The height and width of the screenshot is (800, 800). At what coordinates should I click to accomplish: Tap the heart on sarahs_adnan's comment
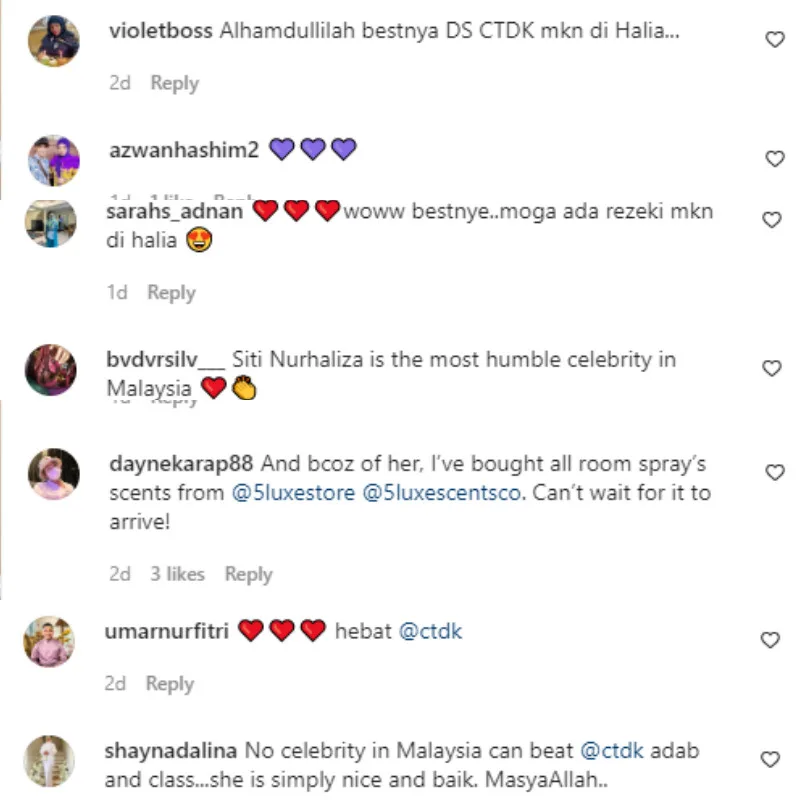click(x=773, y=220)
